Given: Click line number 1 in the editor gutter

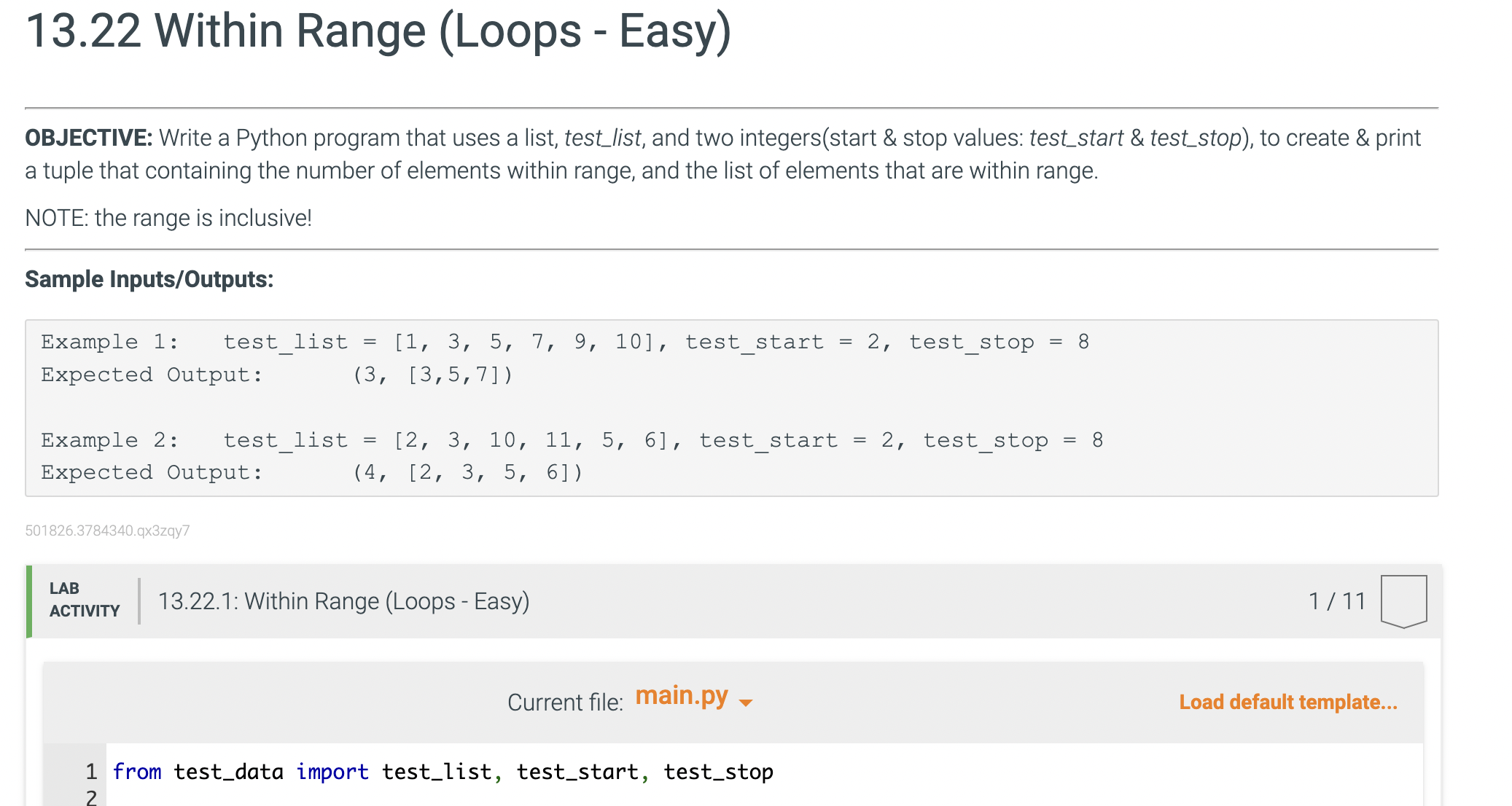Looking at the screenshot, I should pyautogui.click(x=91, y=771).
